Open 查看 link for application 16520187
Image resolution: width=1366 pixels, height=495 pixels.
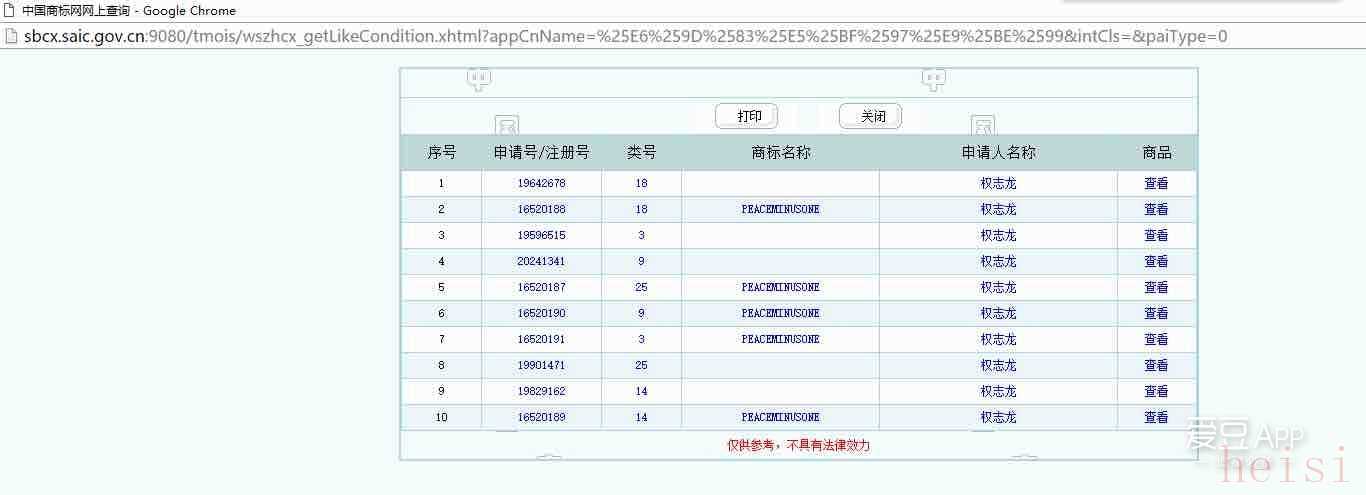(1156, 288)
